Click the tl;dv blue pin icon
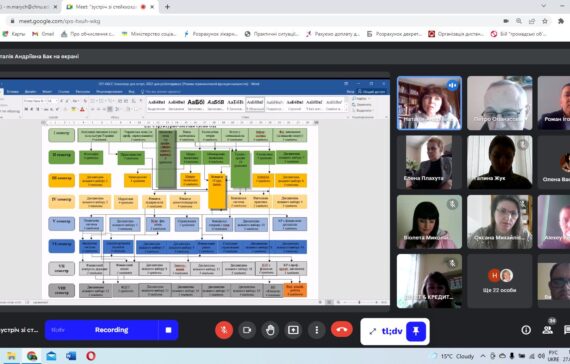 click(416, 331)
